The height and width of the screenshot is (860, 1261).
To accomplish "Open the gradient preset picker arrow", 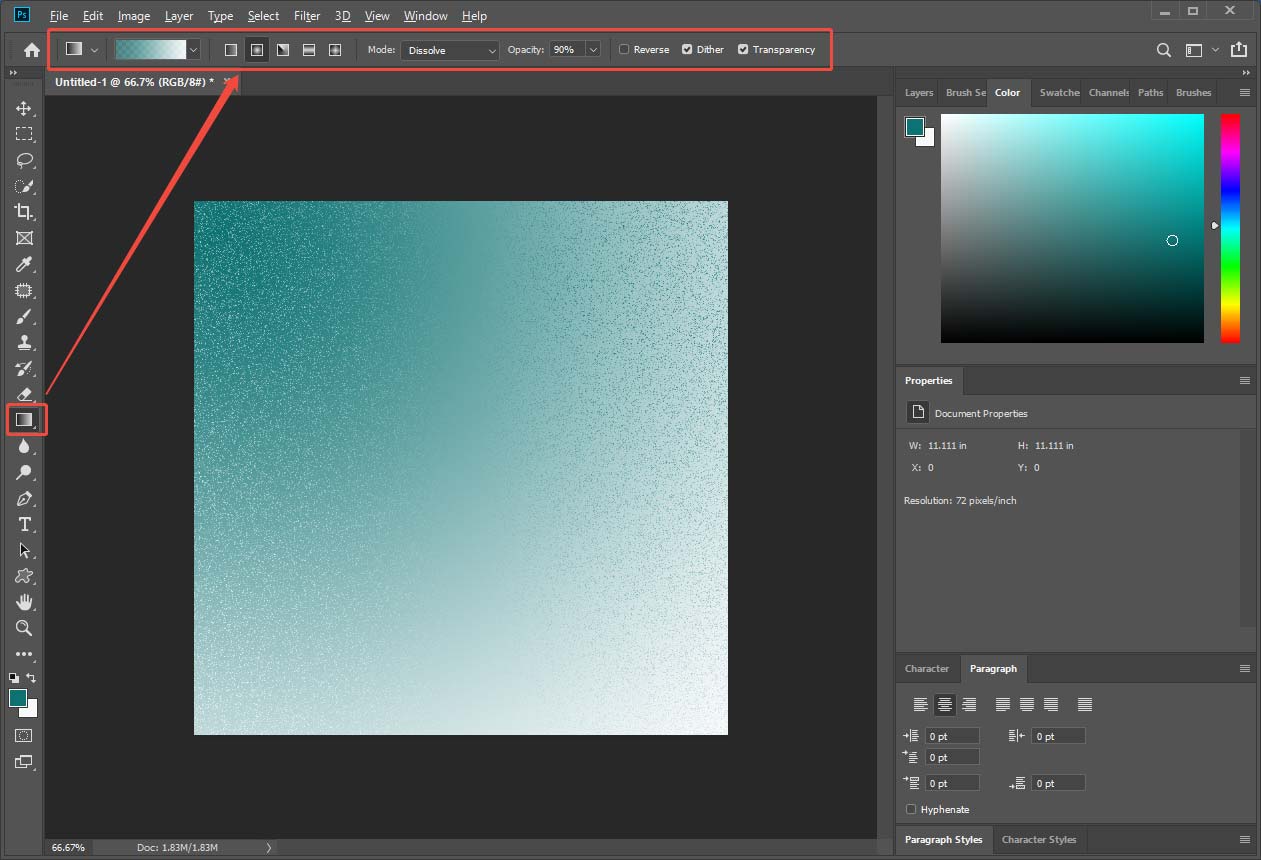I will pyautogui.click(x=193, y=49).
